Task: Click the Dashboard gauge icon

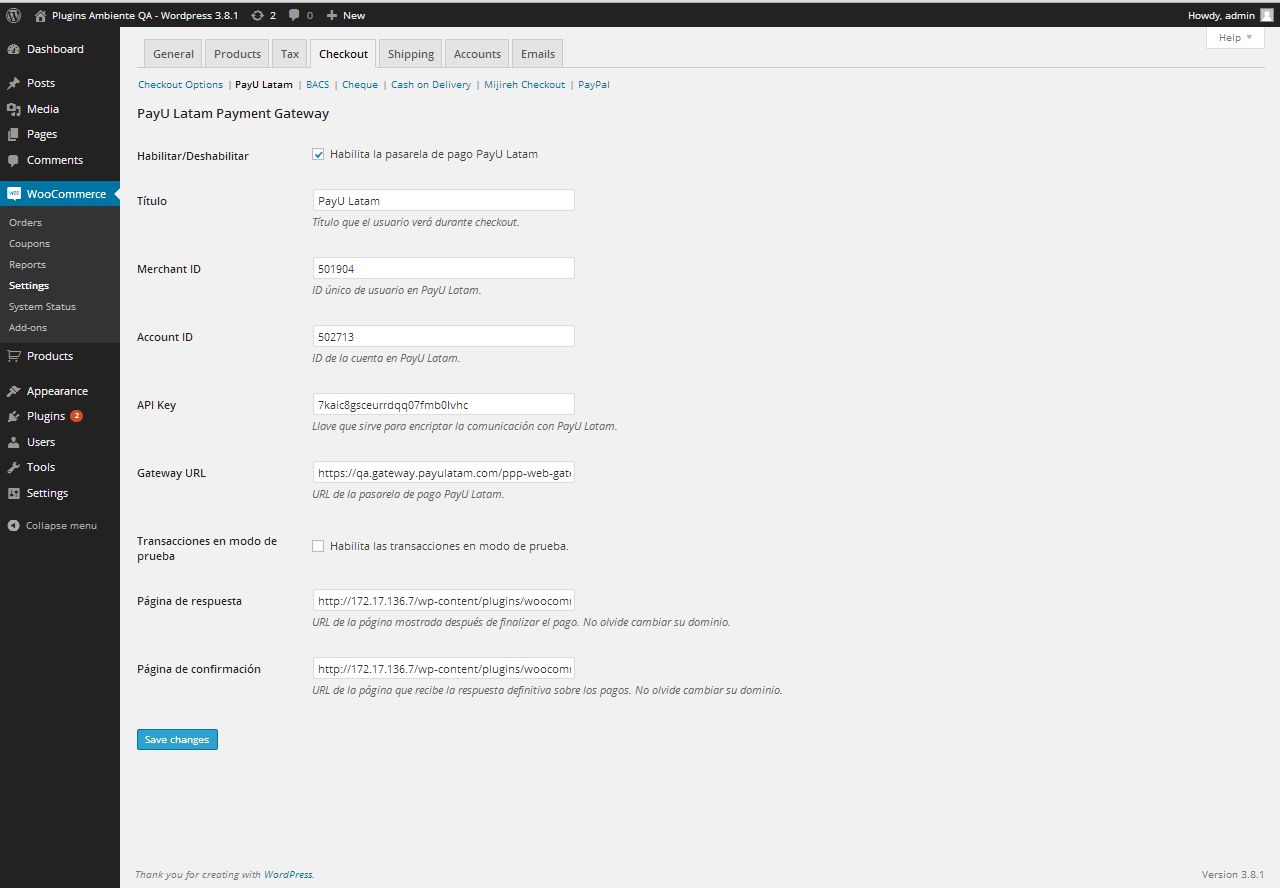Action: pos(14,49)
